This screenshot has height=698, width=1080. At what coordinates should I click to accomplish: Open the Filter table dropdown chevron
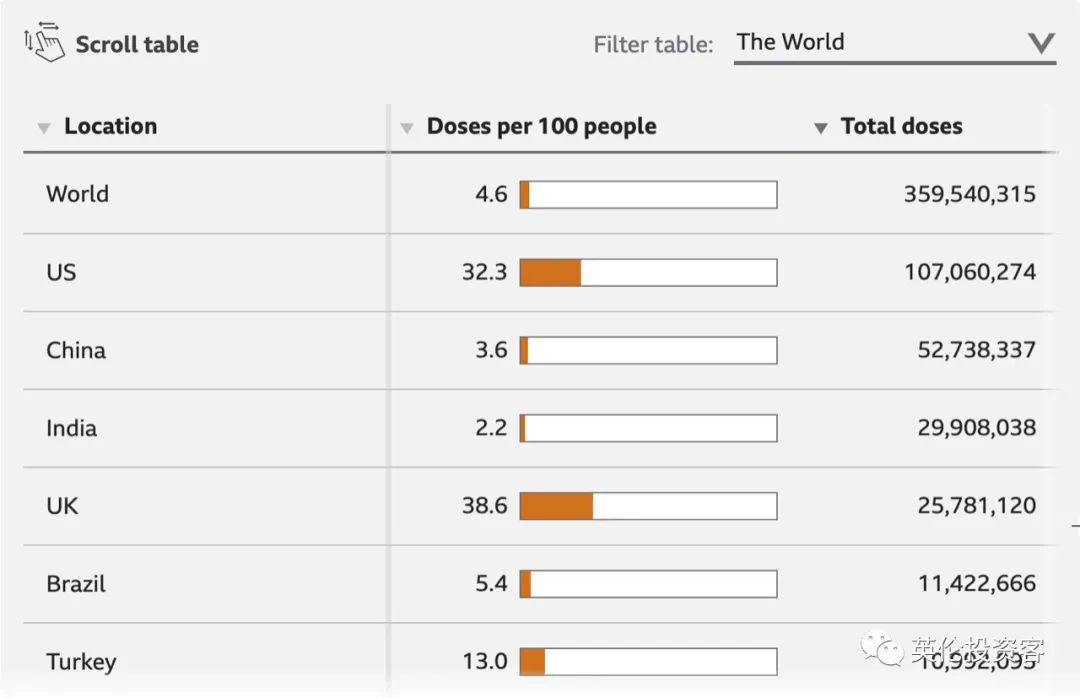pos(1041,43)
